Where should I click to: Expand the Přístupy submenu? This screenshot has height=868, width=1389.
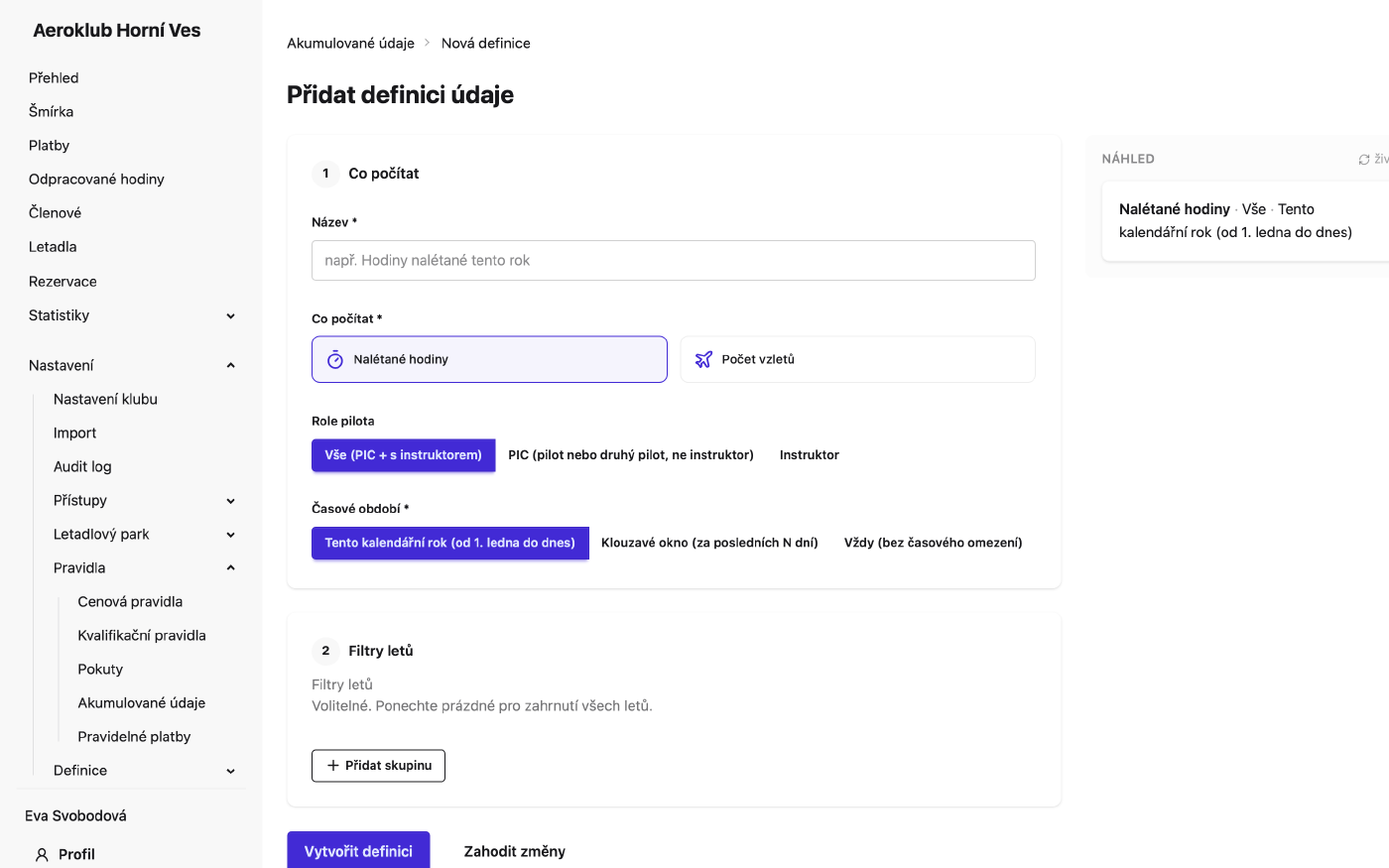click(x=230, y=501)
